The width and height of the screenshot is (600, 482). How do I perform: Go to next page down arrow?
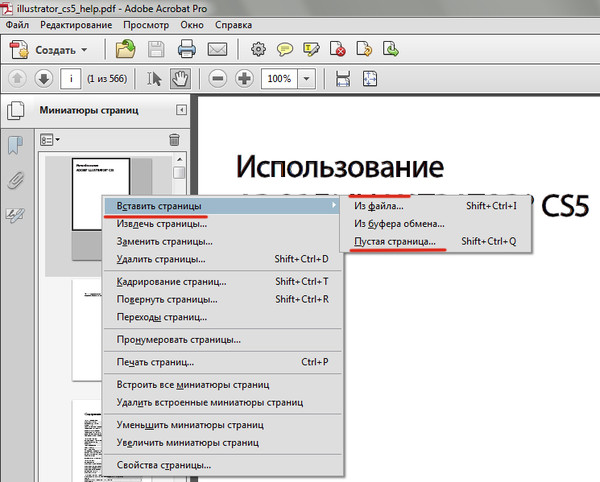pos(44,79)
